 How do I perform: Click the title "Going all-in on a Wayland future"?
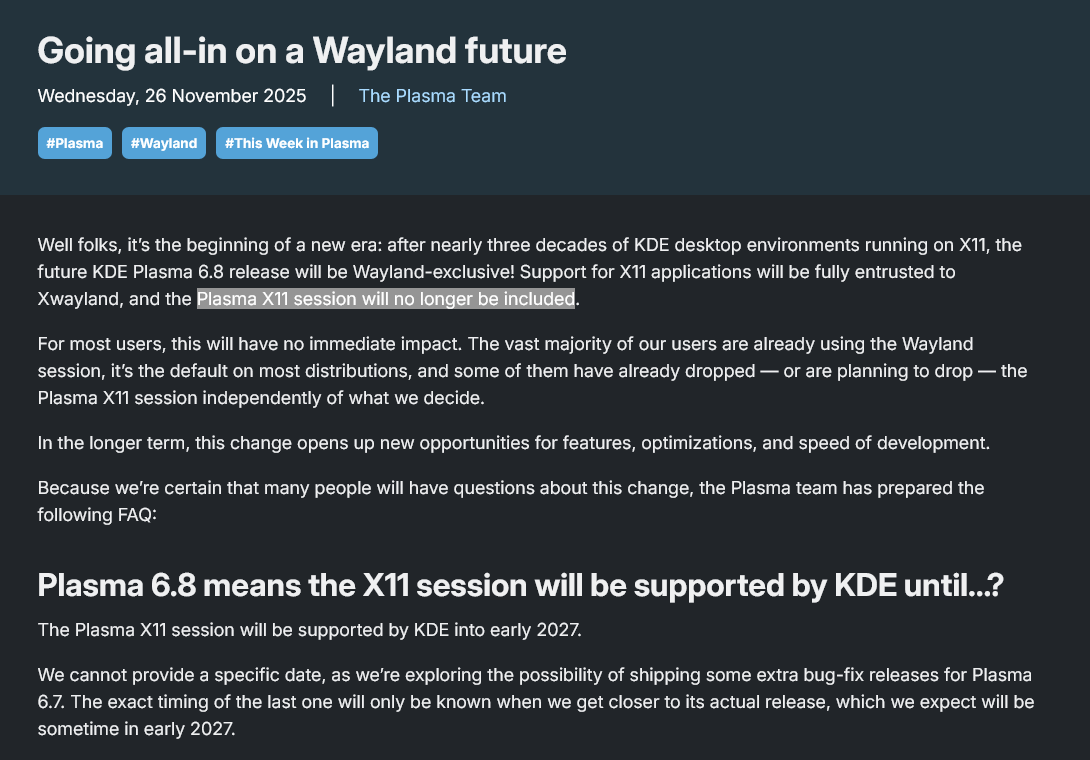(x=302, y=50)
